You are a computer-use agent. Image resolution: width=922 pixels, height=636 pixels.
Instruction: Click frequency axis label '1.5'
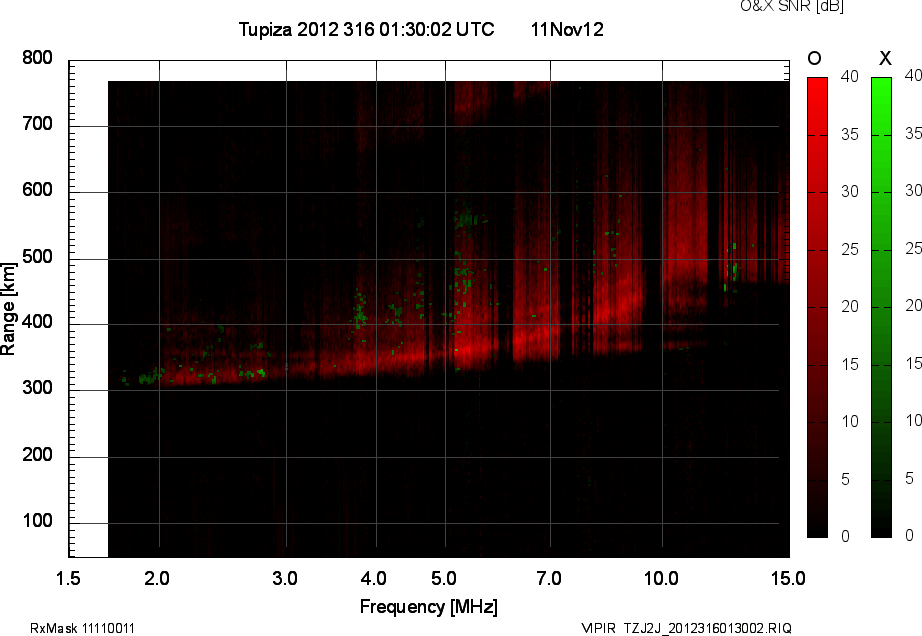[x=68, y=578]
